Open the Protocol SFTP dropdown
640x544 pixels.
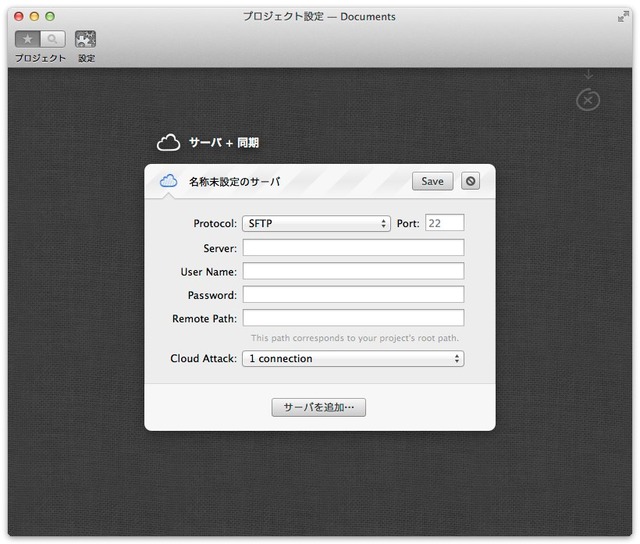point(316,224)
